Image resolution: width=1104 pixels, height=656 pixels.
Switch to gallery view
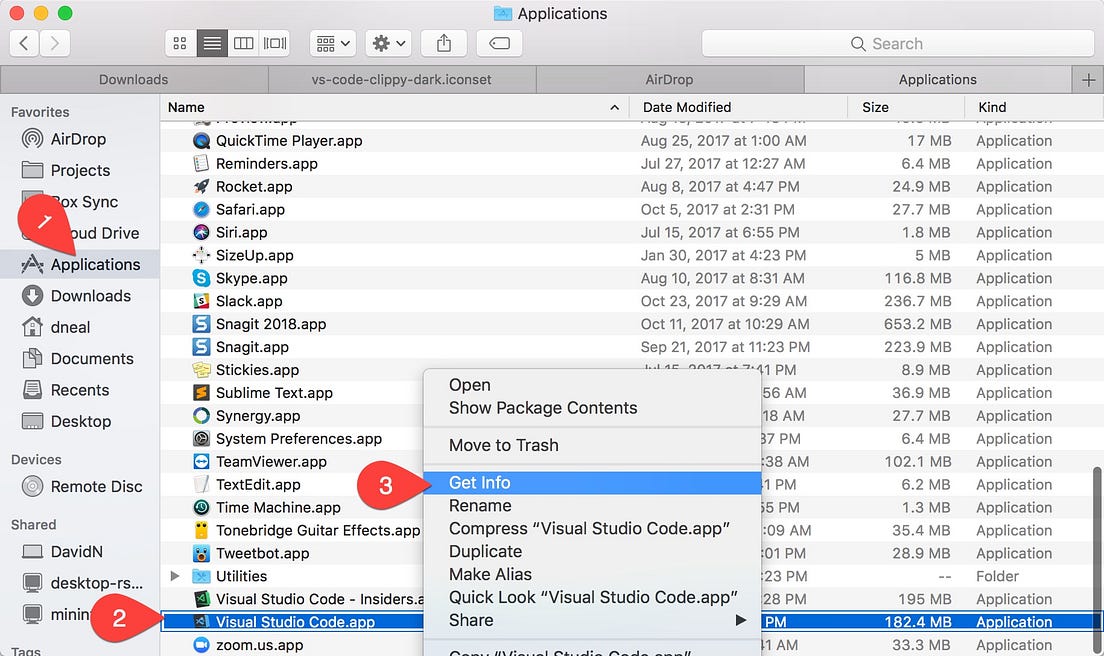[274, 43]
